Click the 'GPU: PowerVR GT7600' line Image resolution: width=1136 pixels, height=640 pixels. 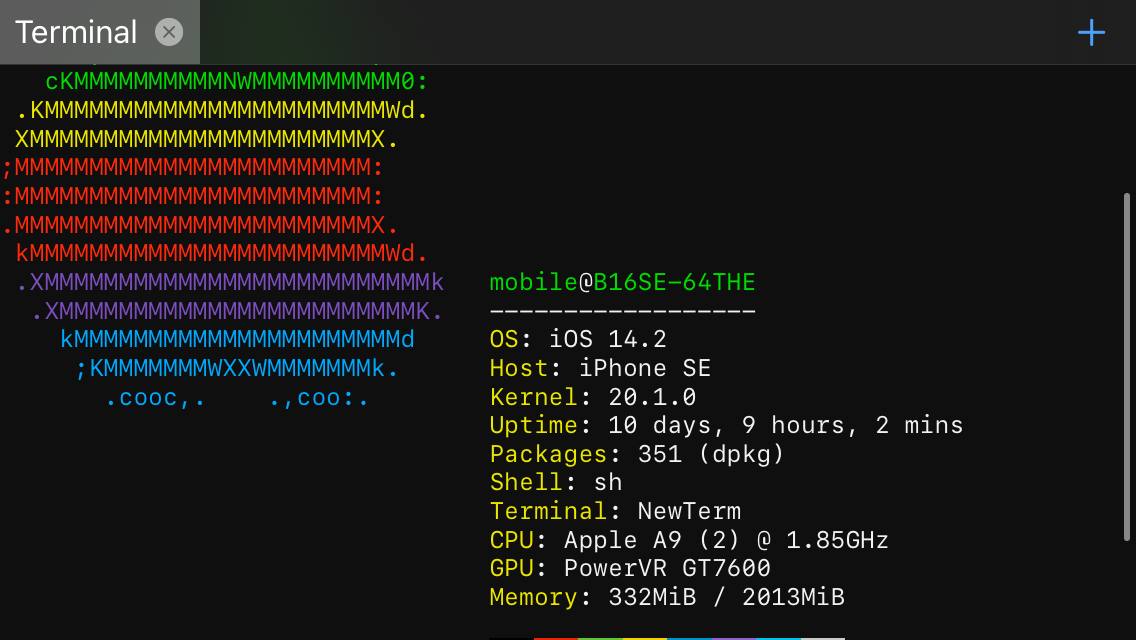click(630, 568)
